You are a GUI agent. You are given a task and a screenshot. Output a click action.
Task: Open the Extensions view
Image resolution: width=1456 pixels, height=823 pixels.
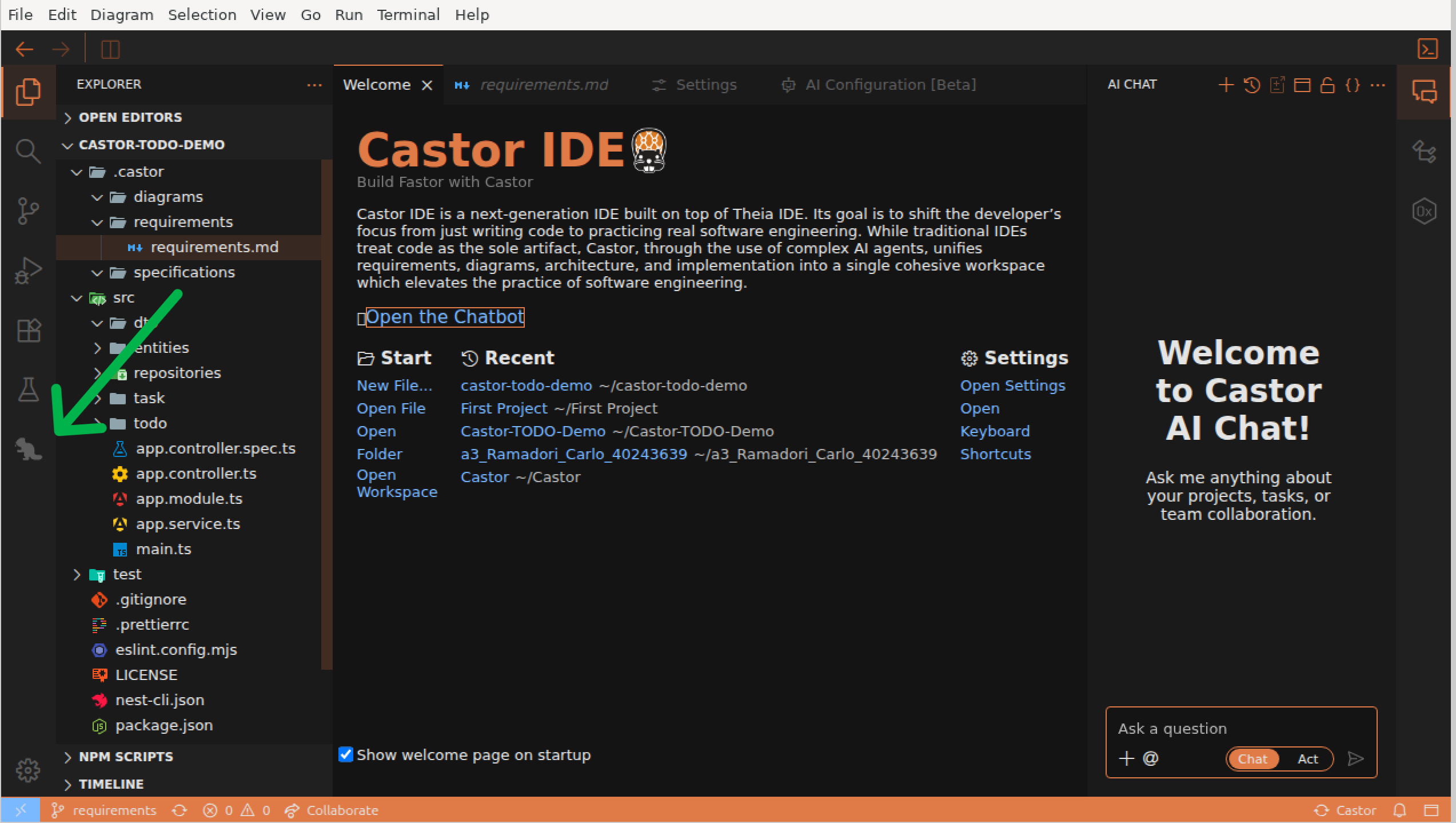point(28,330)
